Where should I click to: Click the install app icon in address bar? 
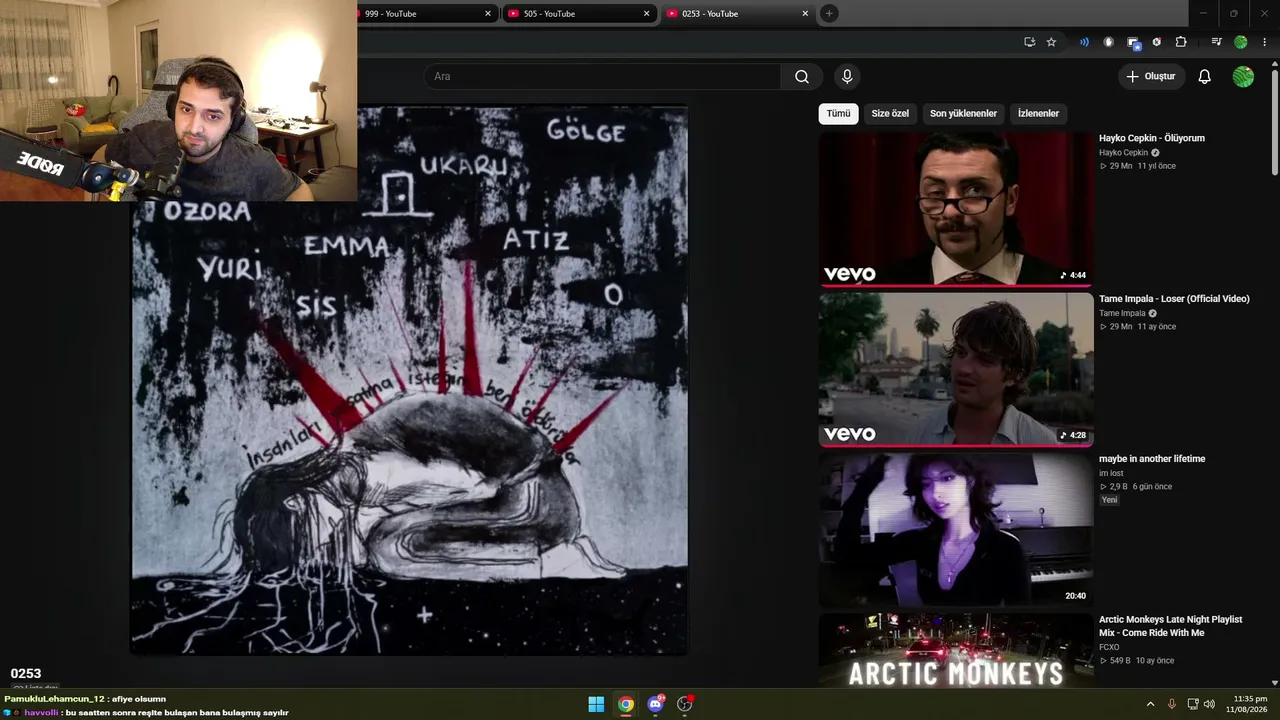[1029, 42]
